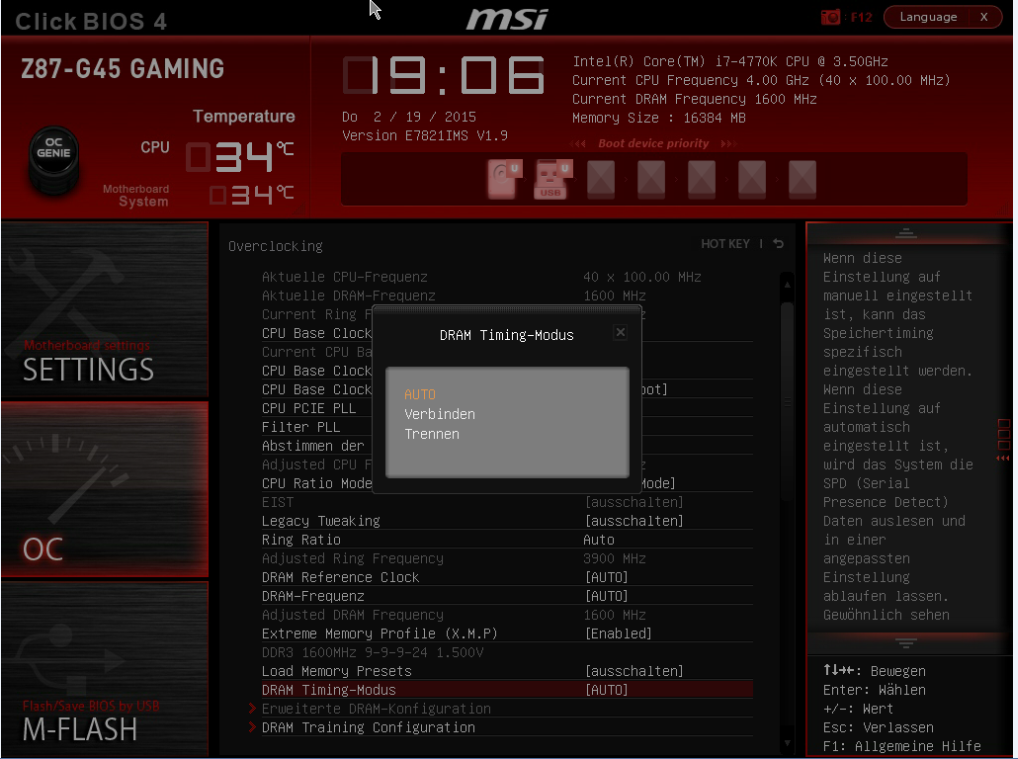Select highlighted DRAM Timing-Modus row label

coord(329,690)
